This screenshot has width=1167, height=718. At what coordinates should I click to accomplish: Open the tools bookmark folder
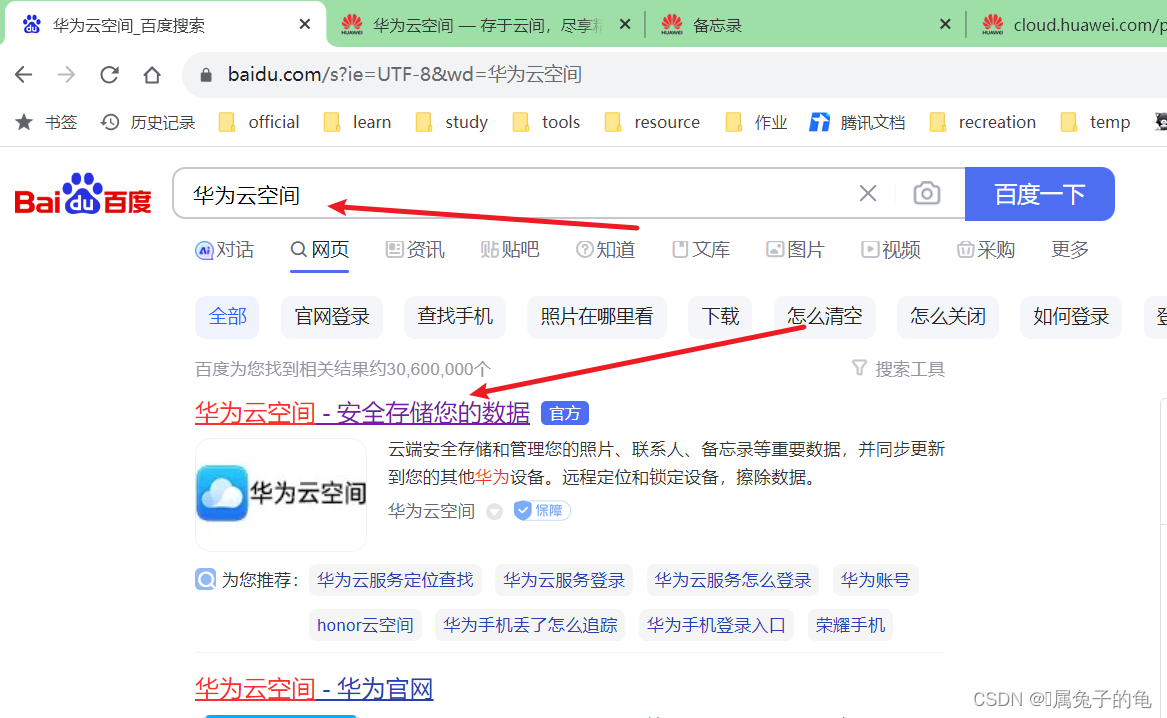tap(546, 122)
